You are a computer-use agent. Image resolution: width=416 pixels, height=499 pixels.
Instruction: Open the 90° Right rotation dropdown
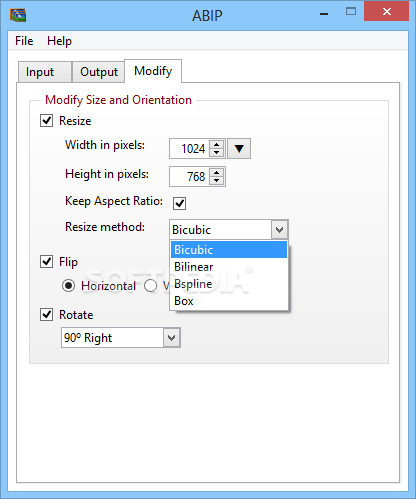121,338
